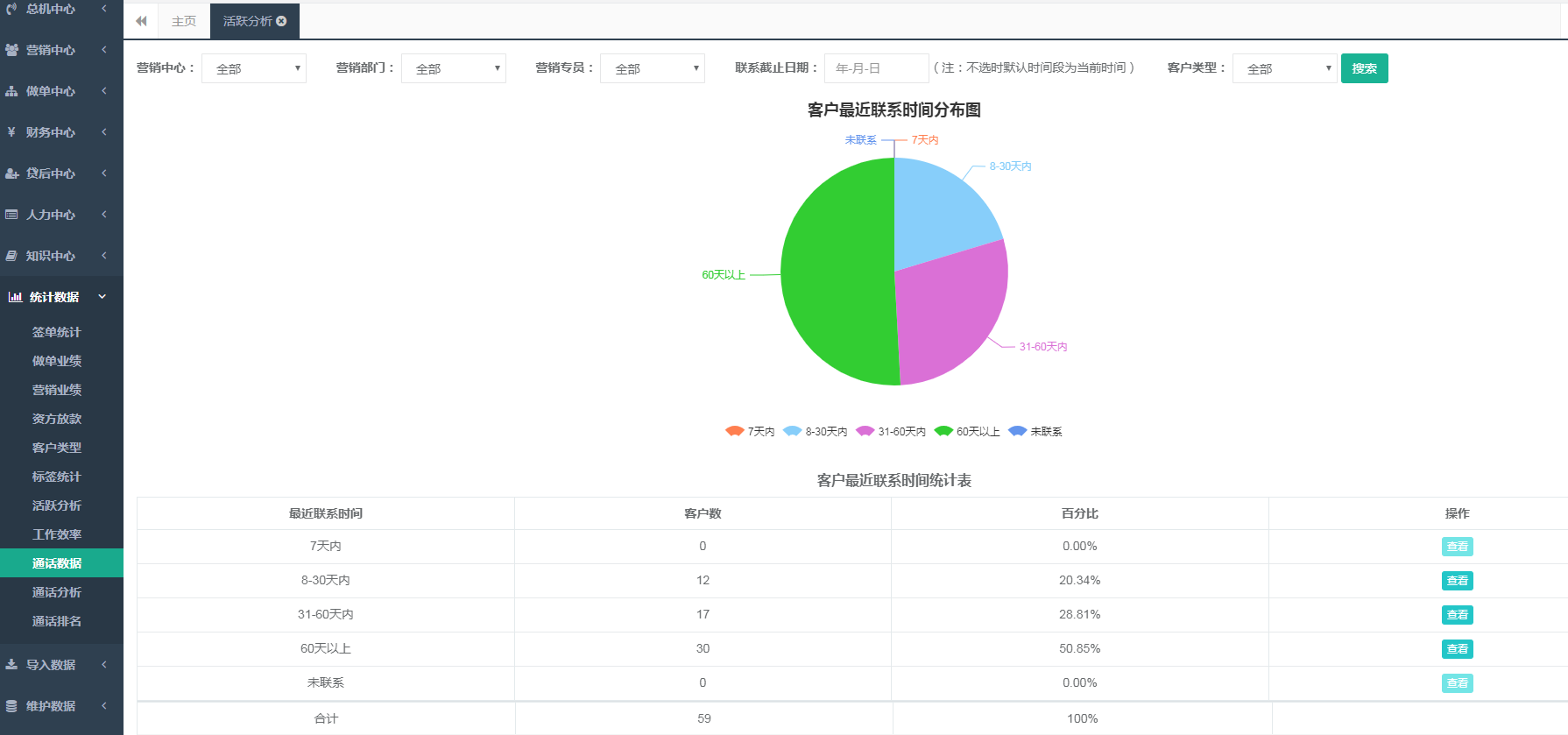1568x735 pixels.
Task: Click the 做单中心 sitemap icon
Action: (11, 91)
